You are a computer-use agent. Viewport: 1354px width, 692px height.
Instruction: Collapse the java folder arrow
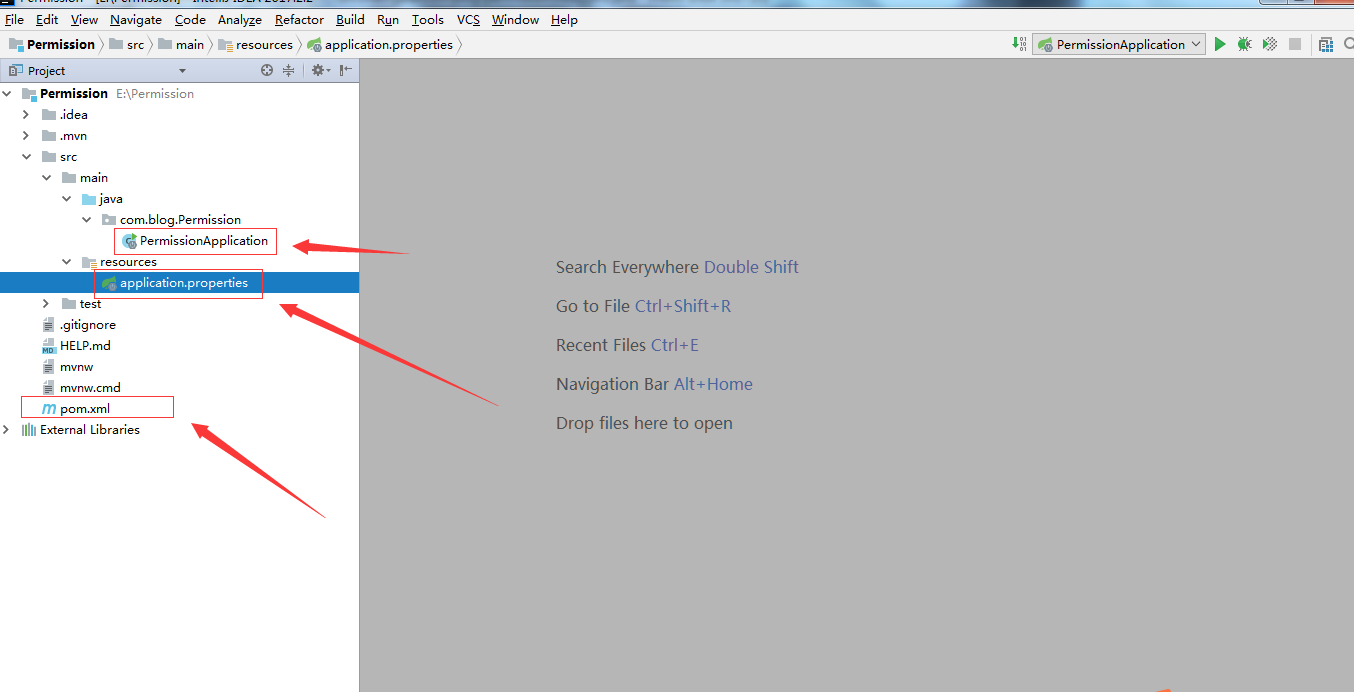[66, 199]
